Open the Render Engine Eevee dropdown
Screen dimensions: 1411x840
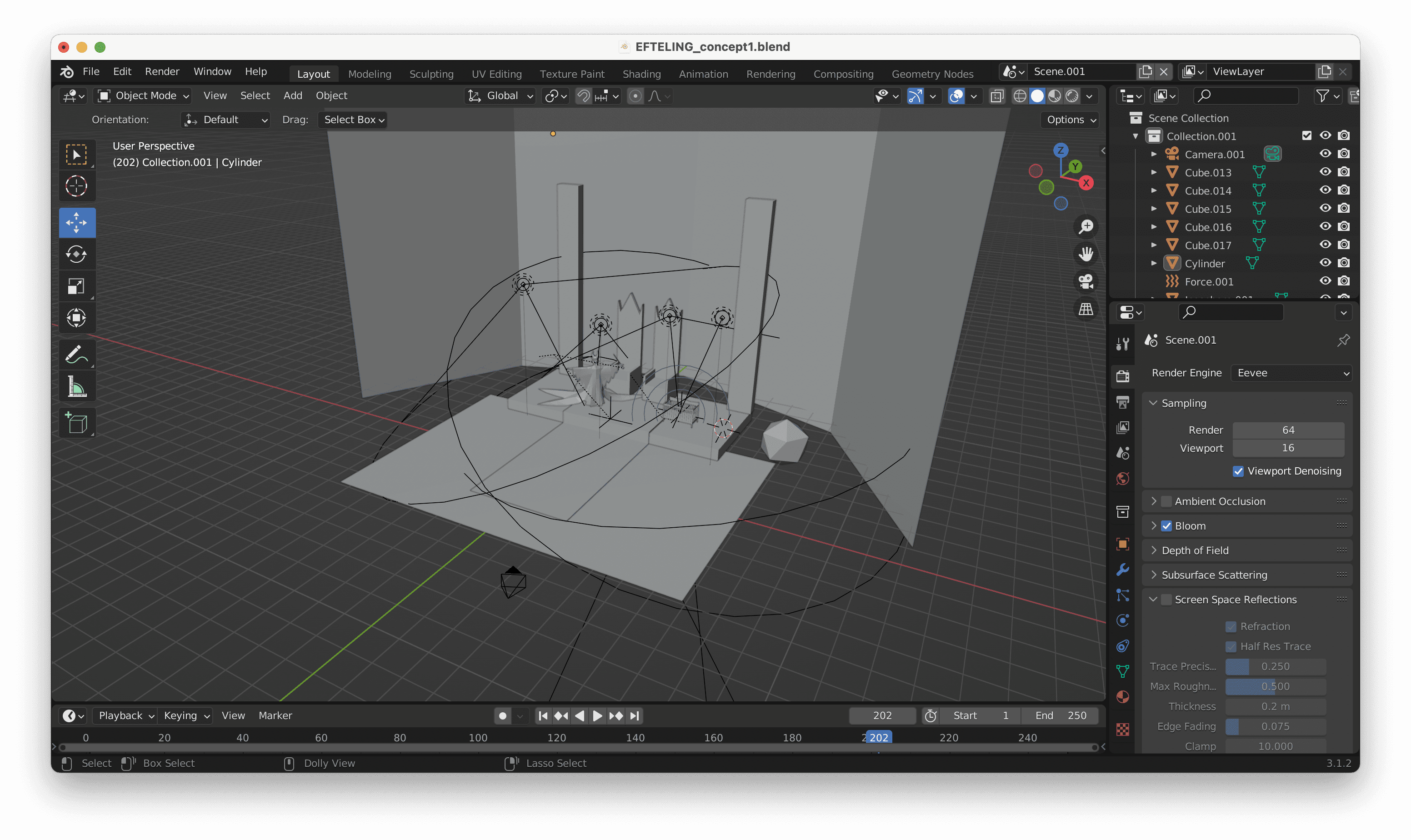tap(1291, 373)
